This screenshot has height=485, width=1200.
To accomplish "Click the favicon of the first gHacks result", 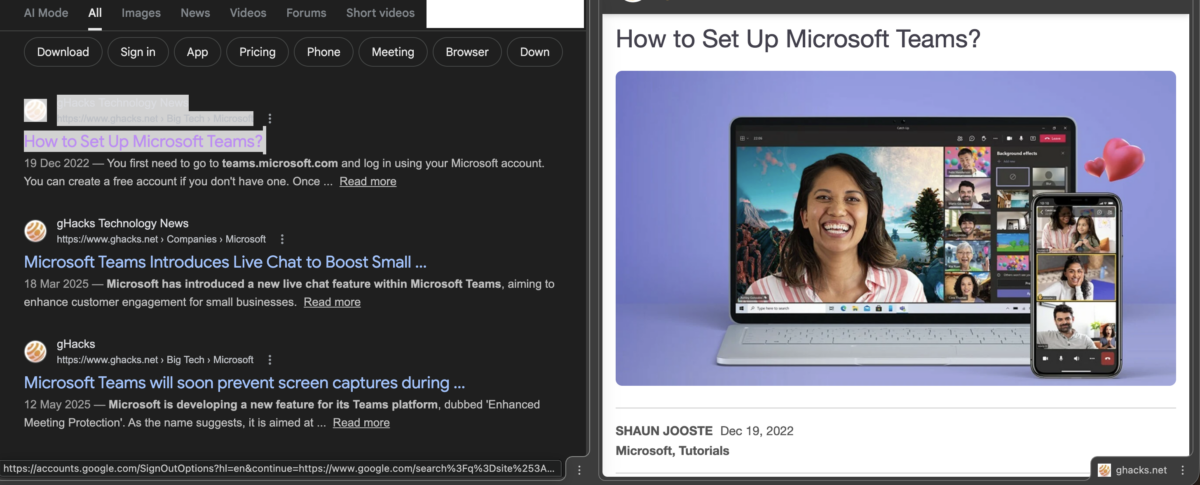I will pyautogui.click(x=35, y=110).
